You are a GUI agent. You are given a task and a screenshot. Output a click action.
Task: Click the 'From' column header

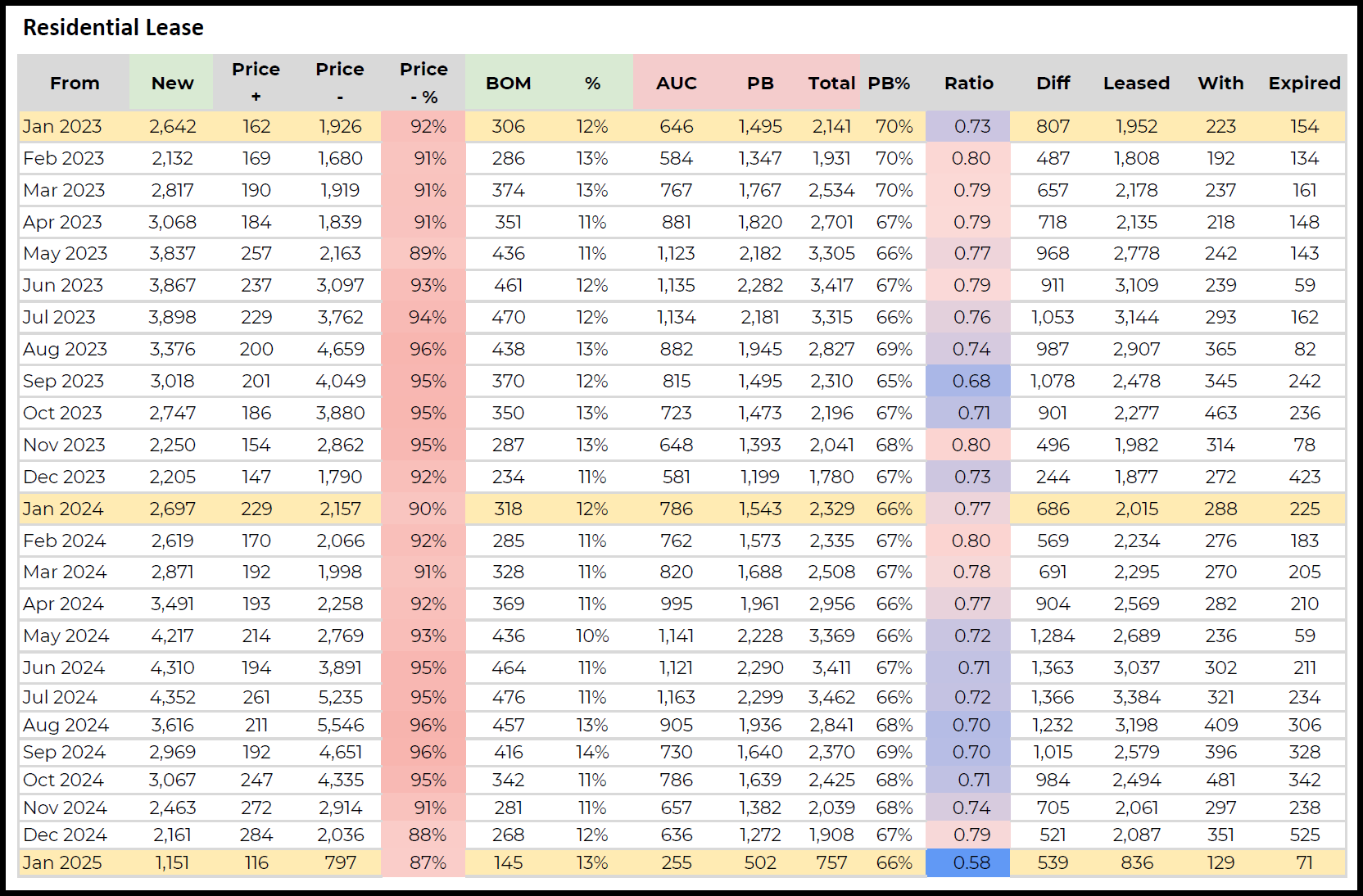(x=75, y=84)
